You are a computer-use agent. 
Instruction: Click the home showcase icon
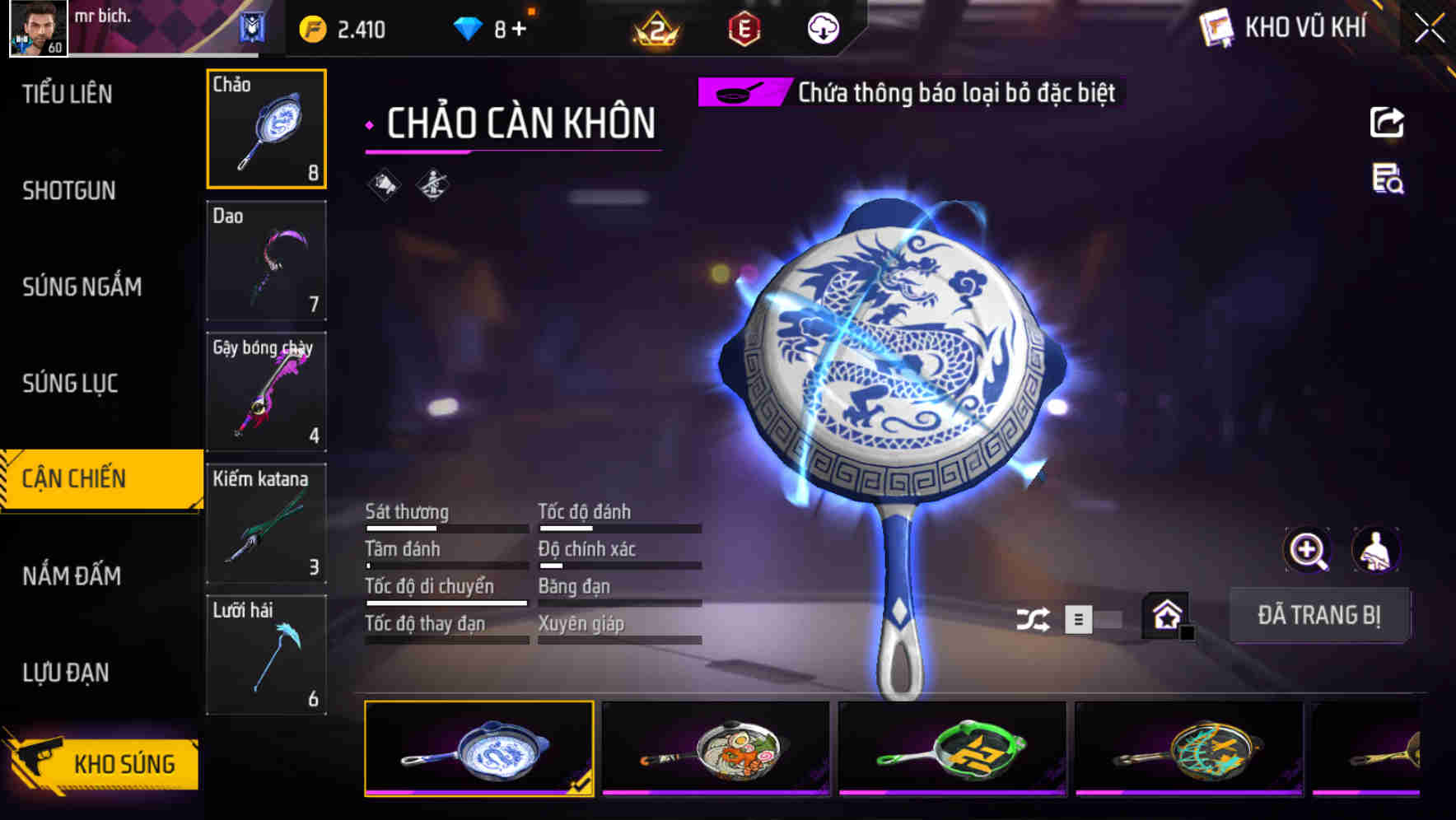coord(1167,615)
